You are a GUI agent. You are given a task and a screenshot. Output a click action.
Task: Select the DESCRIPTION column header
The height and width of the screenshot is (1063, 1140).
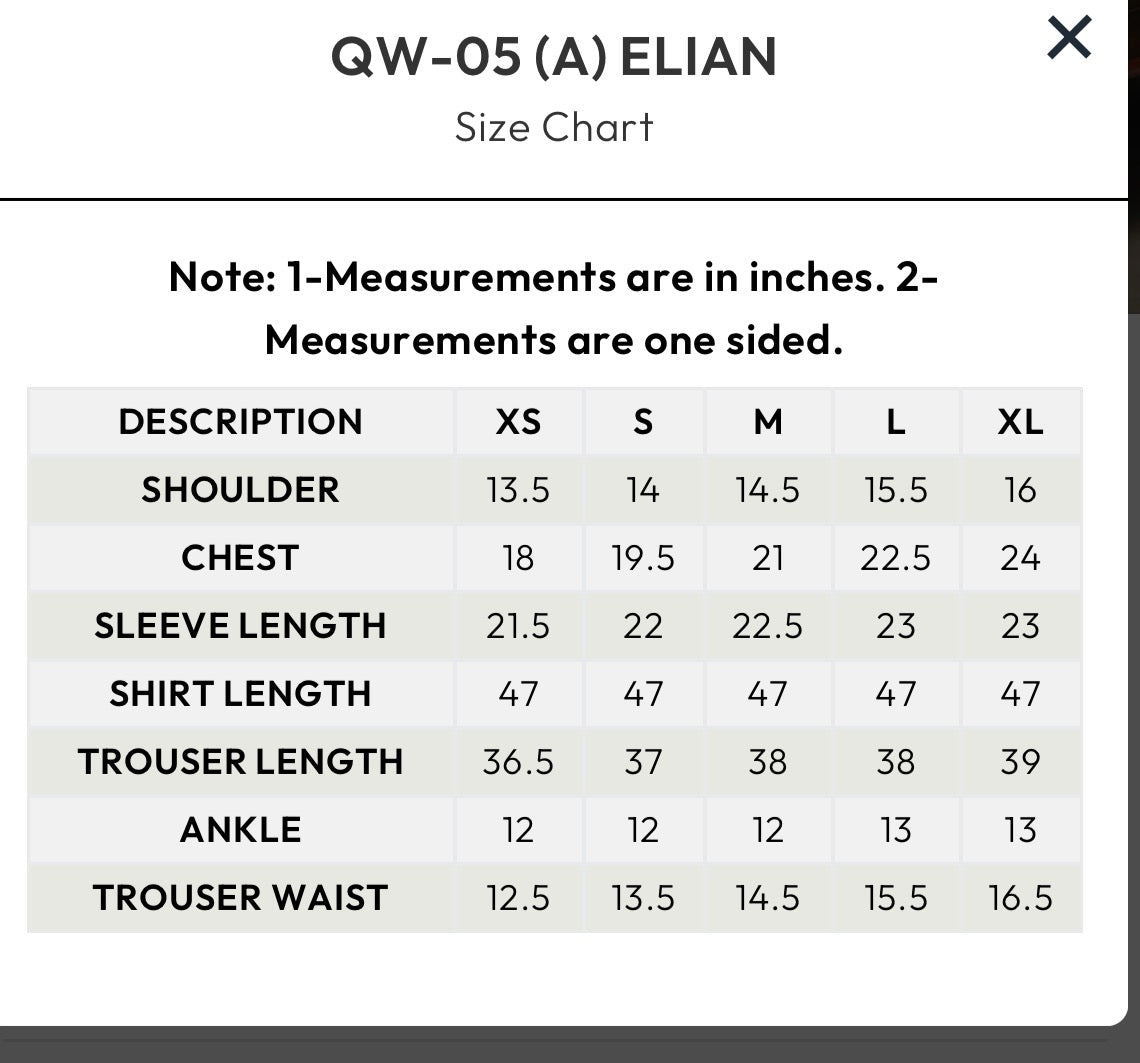240,422
